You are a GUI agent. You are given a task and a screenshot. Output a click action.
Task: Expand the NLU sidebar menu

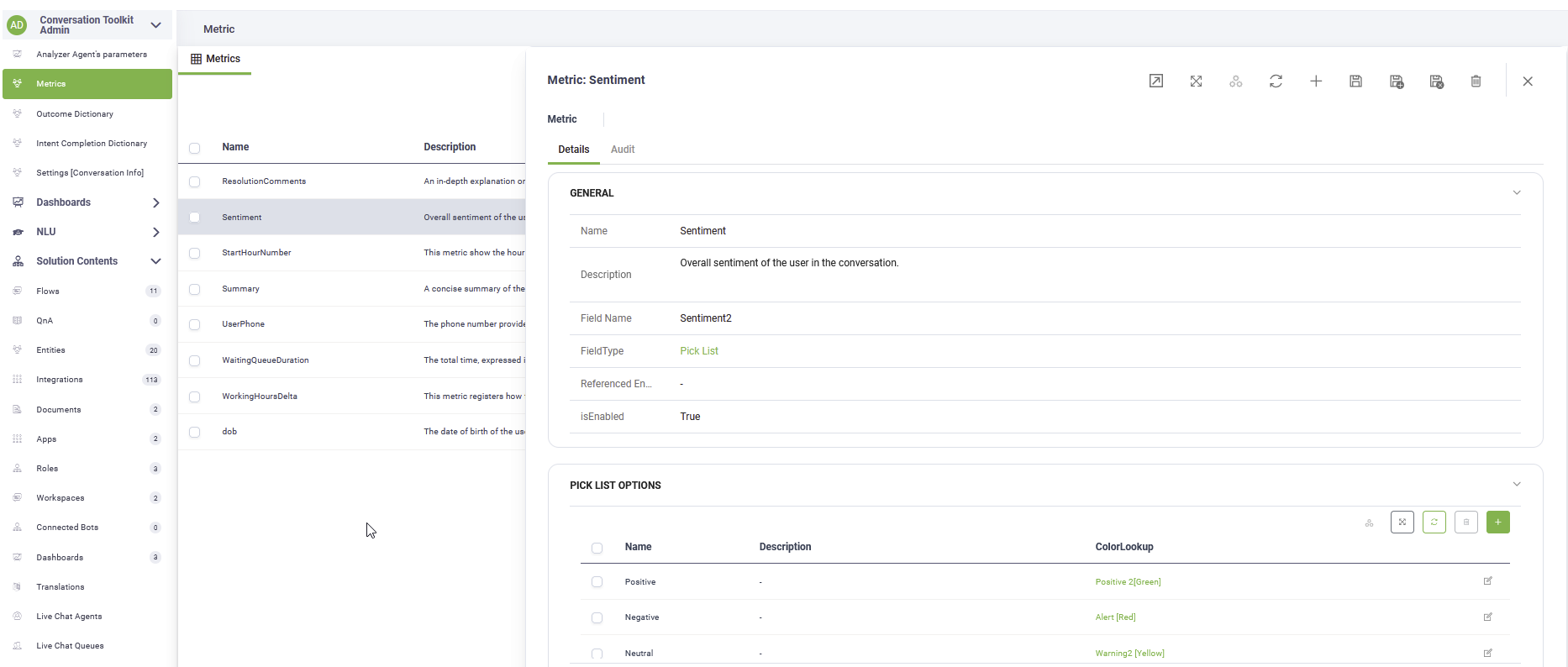(155, 232)
